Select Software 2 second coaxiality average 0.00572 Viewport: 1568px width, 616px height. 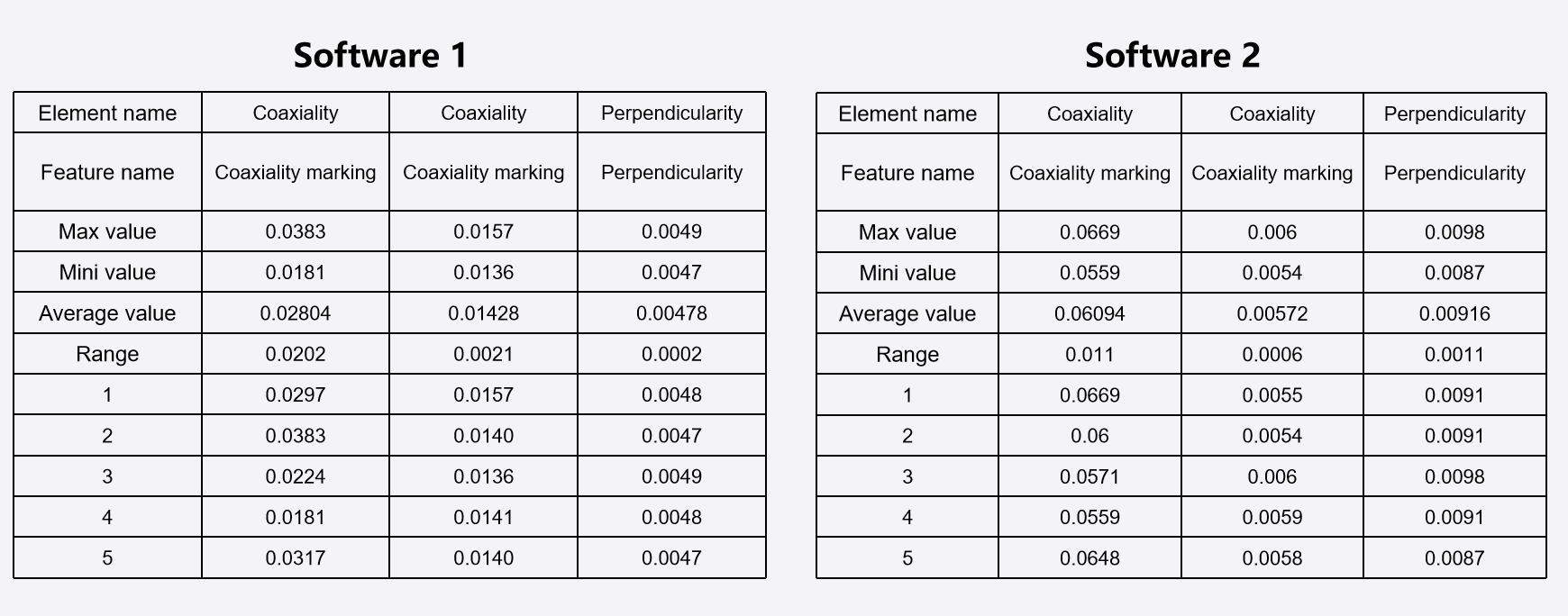1272,314
